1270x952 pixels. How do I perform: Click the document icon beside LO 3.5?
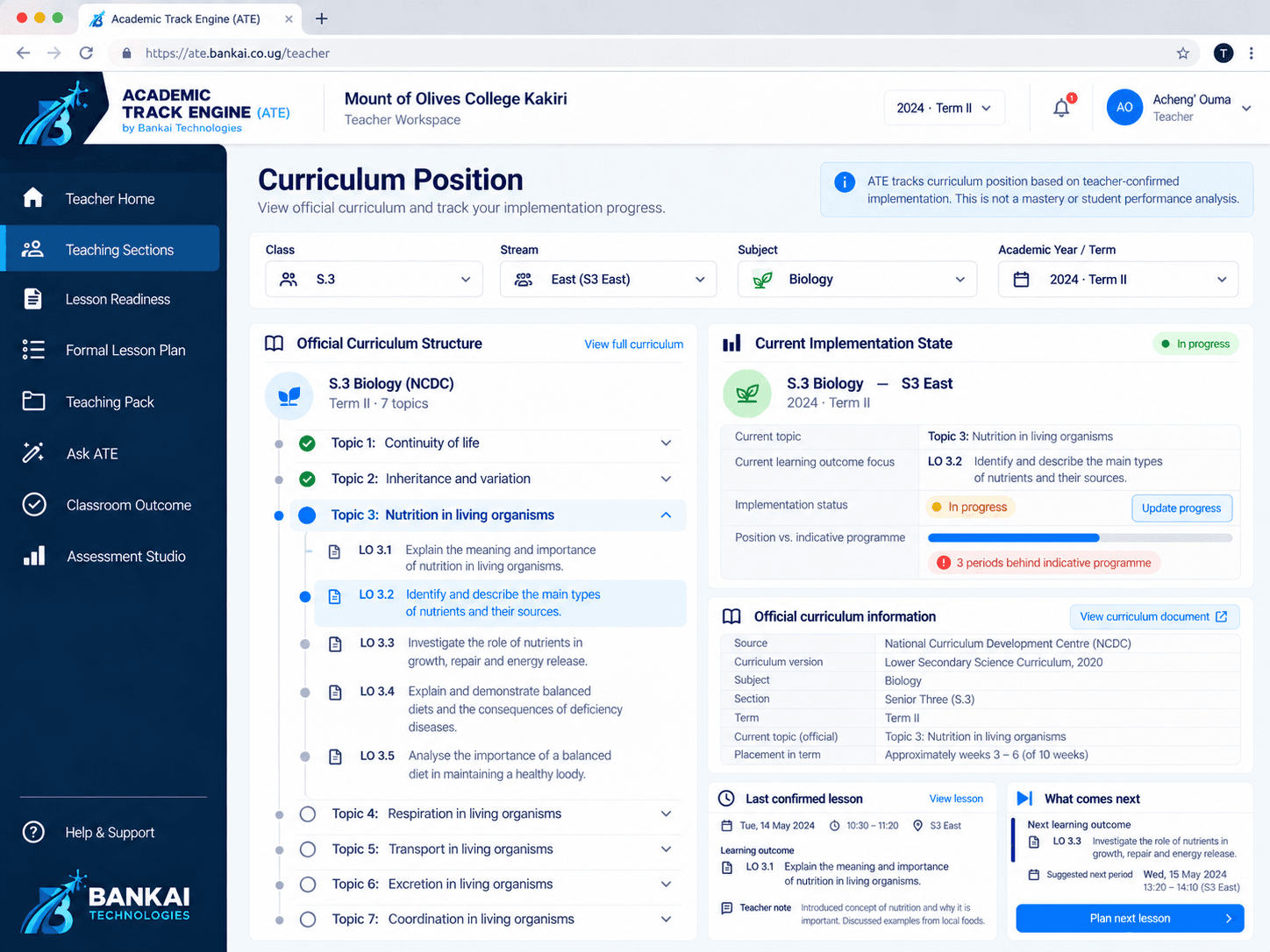(335, 757)
